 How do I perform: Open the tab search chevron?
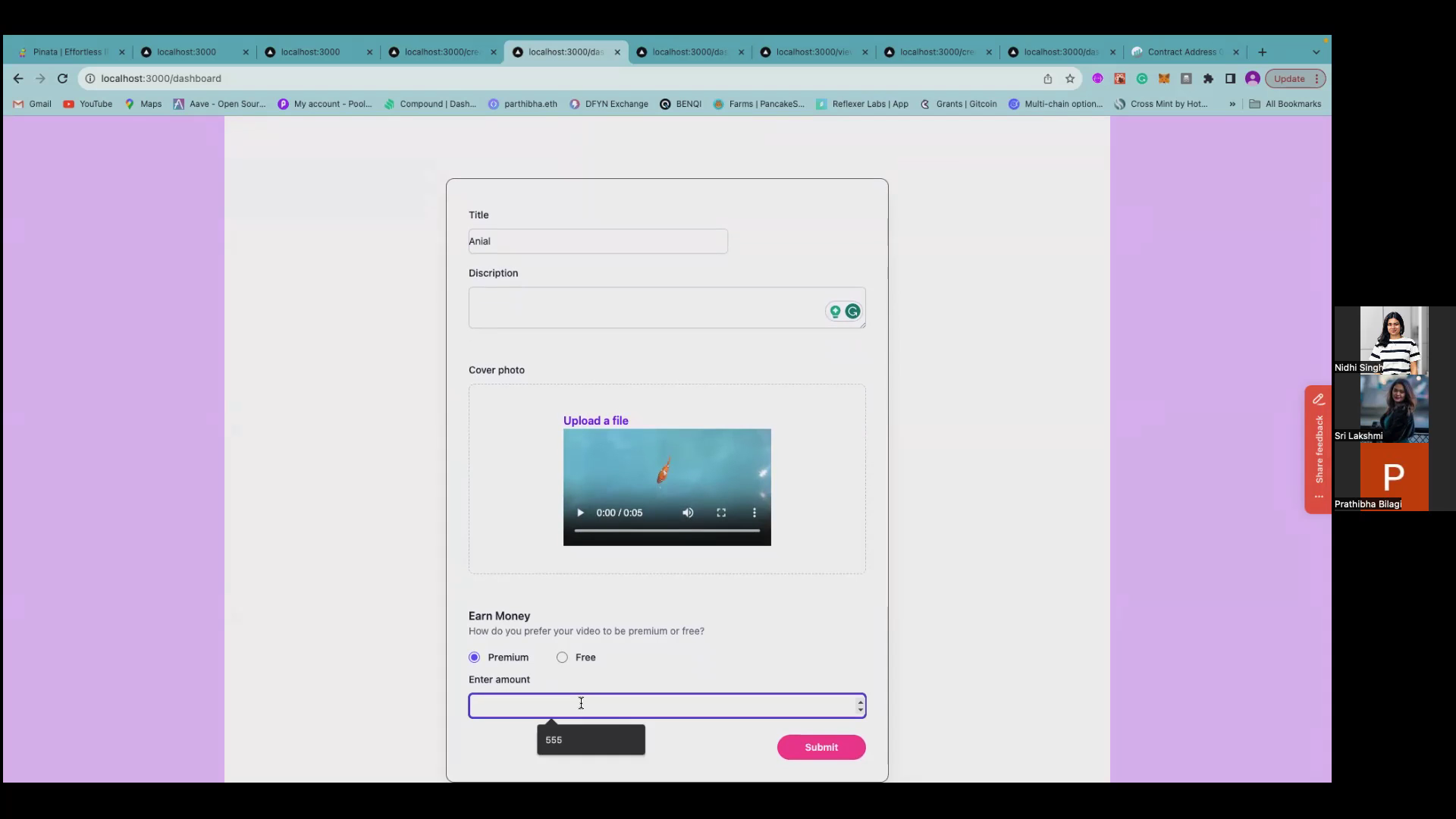1317,52
